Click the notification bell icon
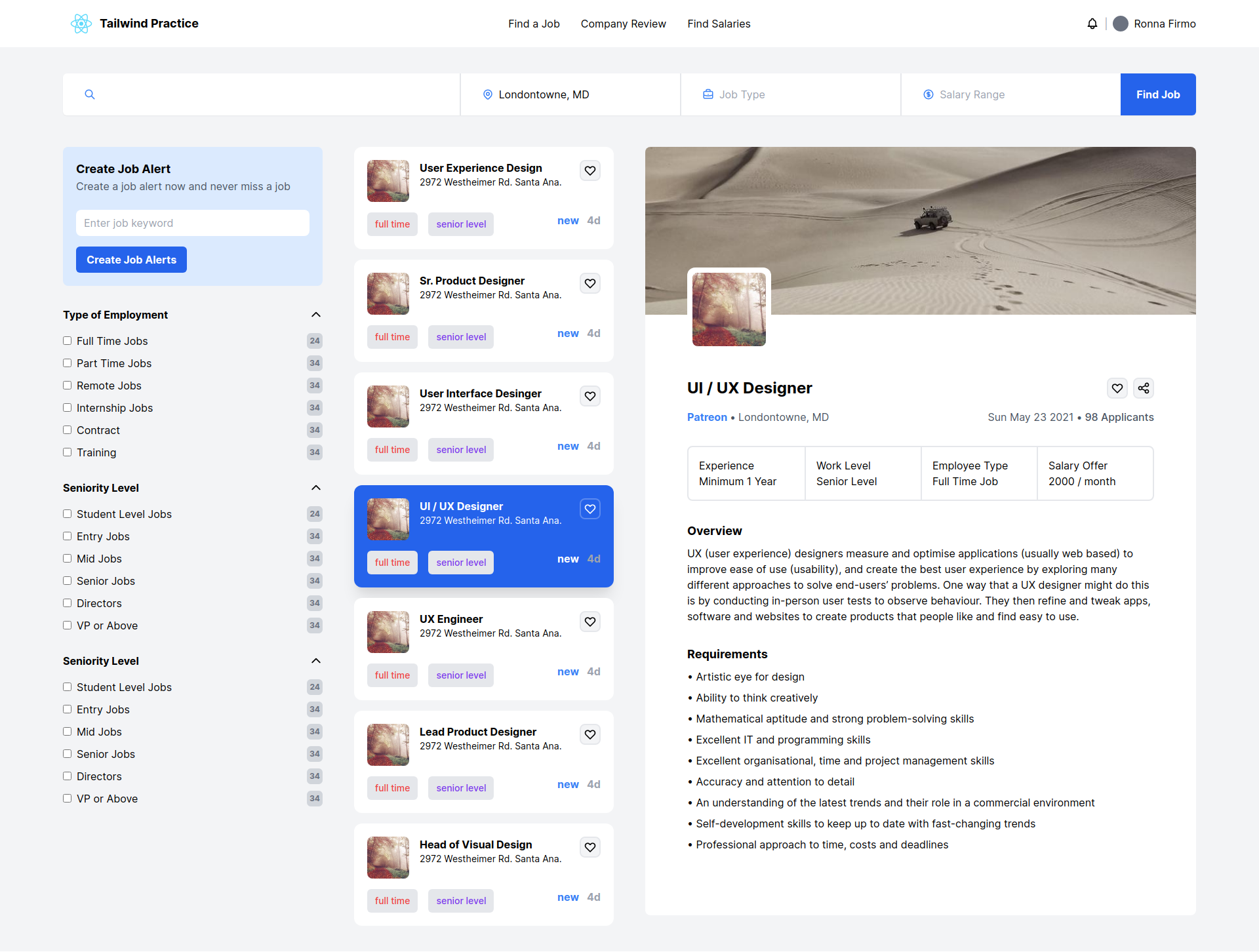This screenshot has width=1259, height=952. tap(1092, 24)
